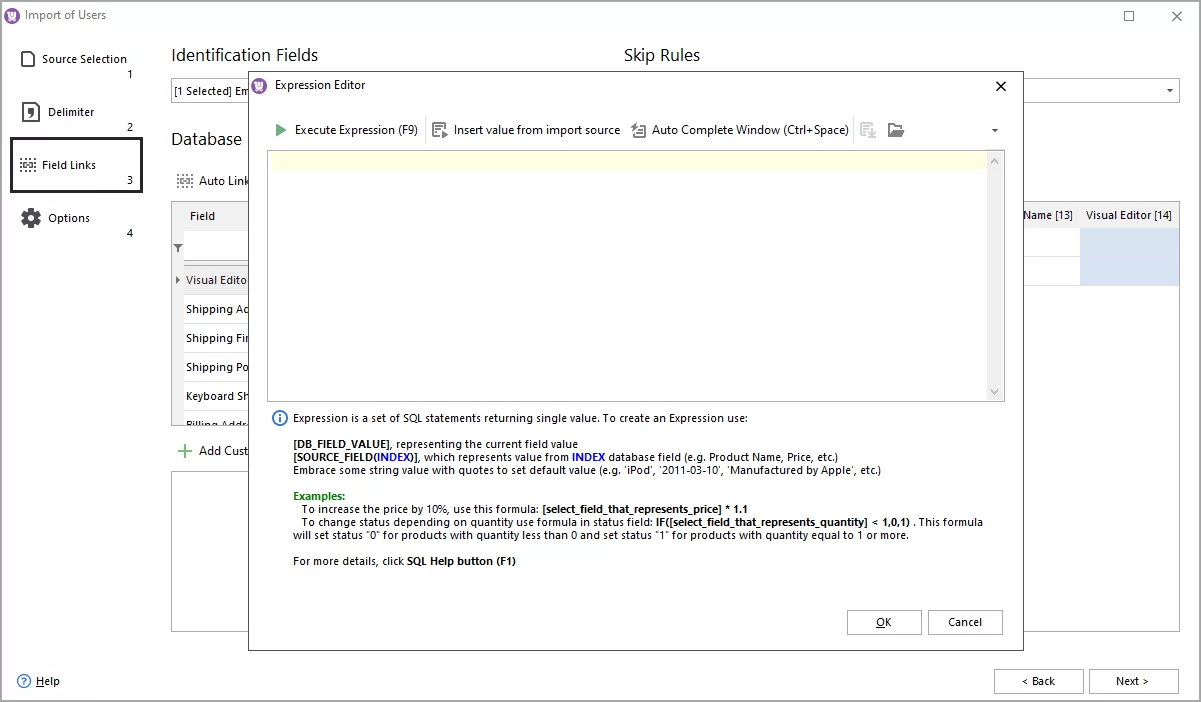Screen dimensions: 1201x702
Task: Click the Next > wizard button
Action: point(1132,681)
